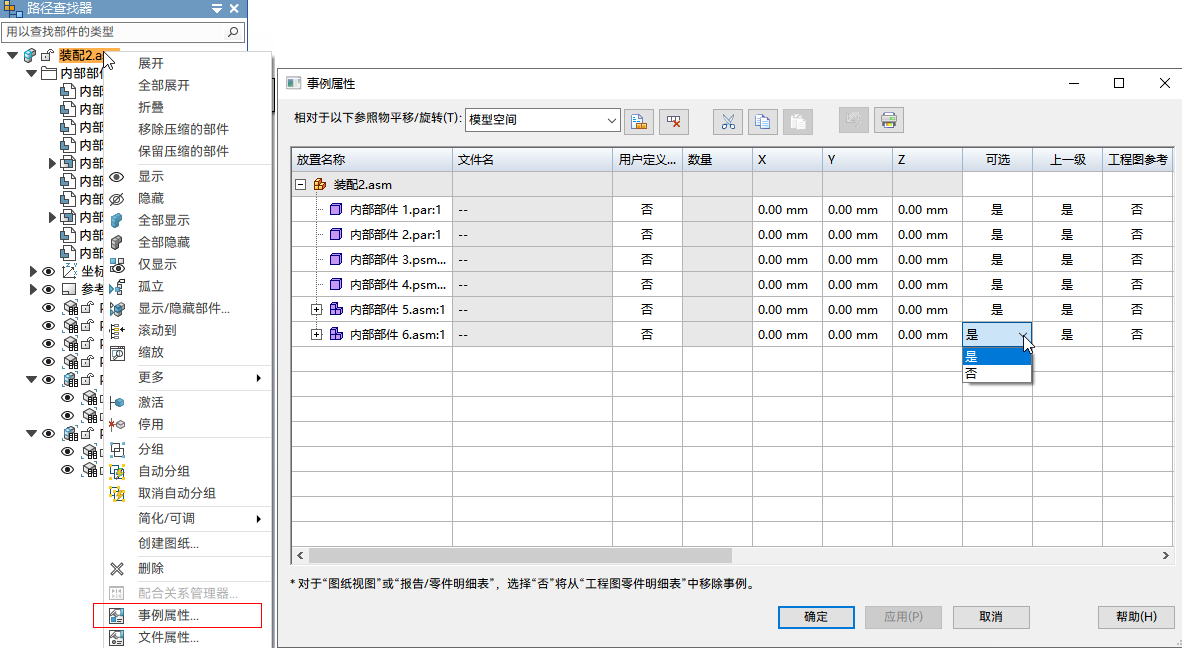The height and width of the screenshot is (648, 1182).
Task: Click the copy icon in dialog toolbar
Action: [x=763, y=121]
